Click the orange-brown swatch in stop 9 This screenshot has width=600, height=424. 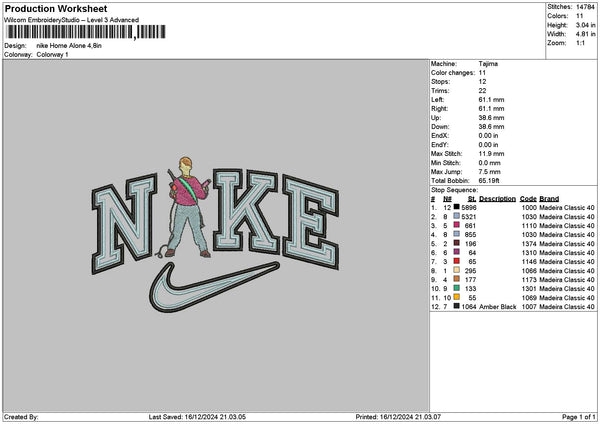click(457, 279)
